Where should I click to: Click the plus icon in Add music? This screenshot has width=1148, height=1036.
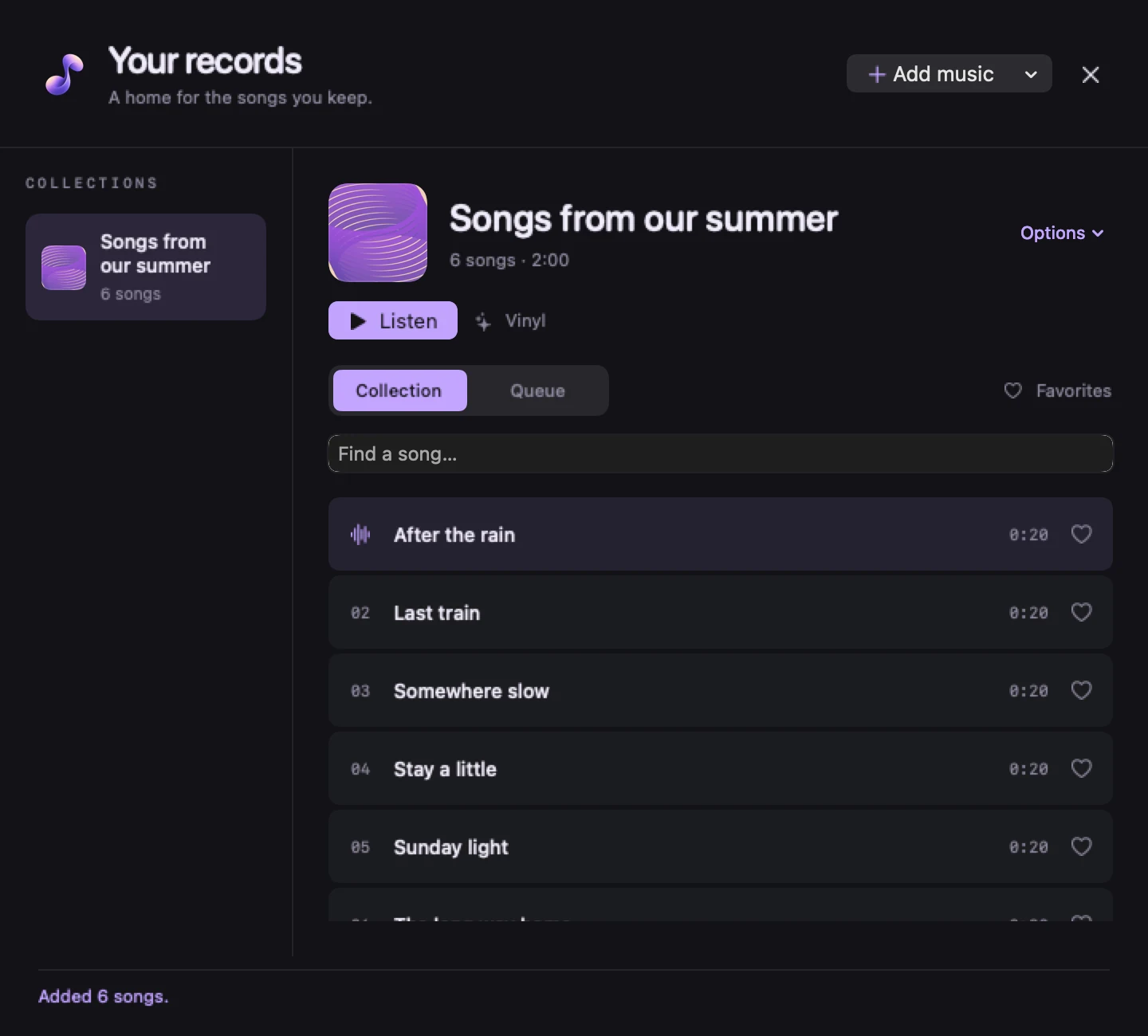tap(877, 74)
